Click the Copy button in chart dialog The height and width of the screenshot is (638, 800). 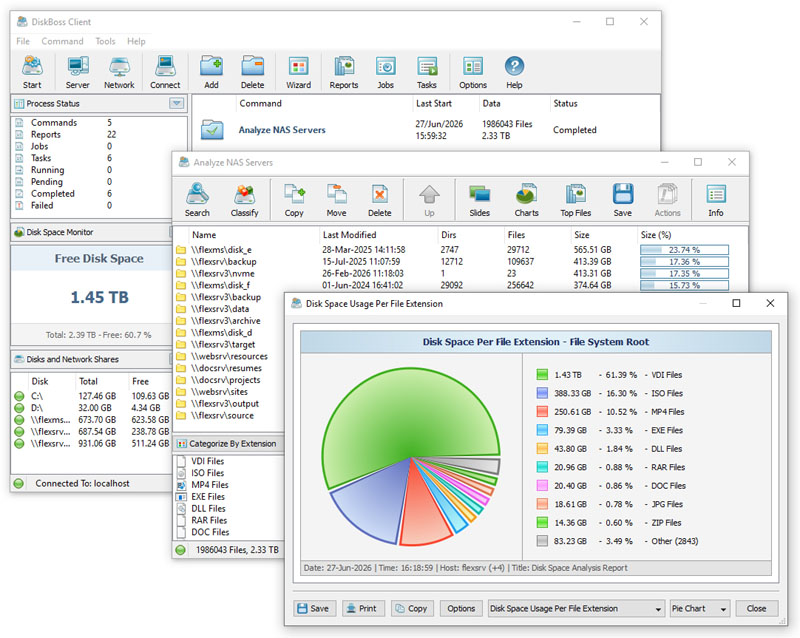click(411, 608)
